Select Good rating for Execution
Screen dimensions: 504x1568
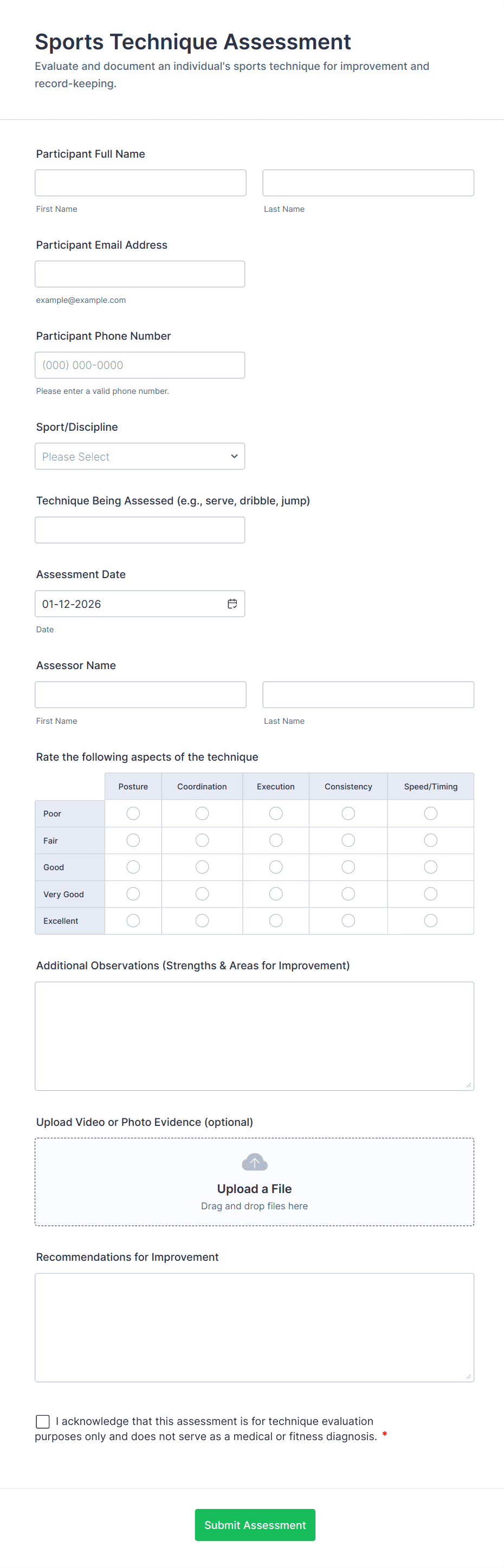(276, 867)
